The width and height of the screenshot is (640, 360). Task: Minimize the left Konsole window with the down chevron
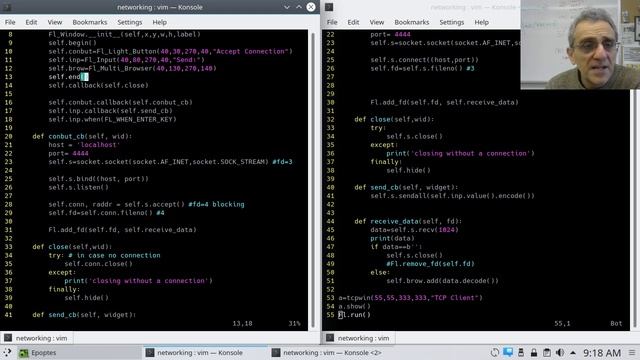[x=287, y=7]
